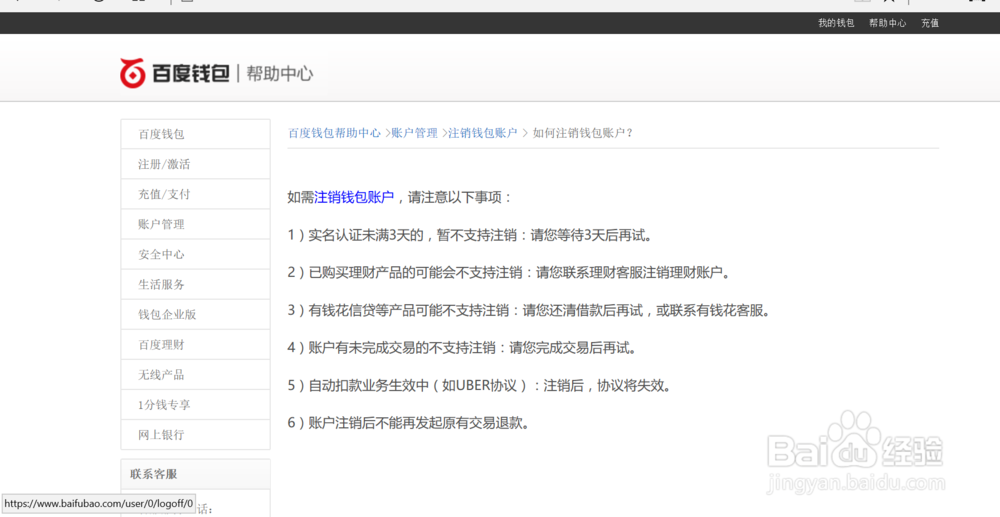Open 我的钱包 in the top bar
The height and width of the screenshot is (517, 1000).
[x=835, y=23]
